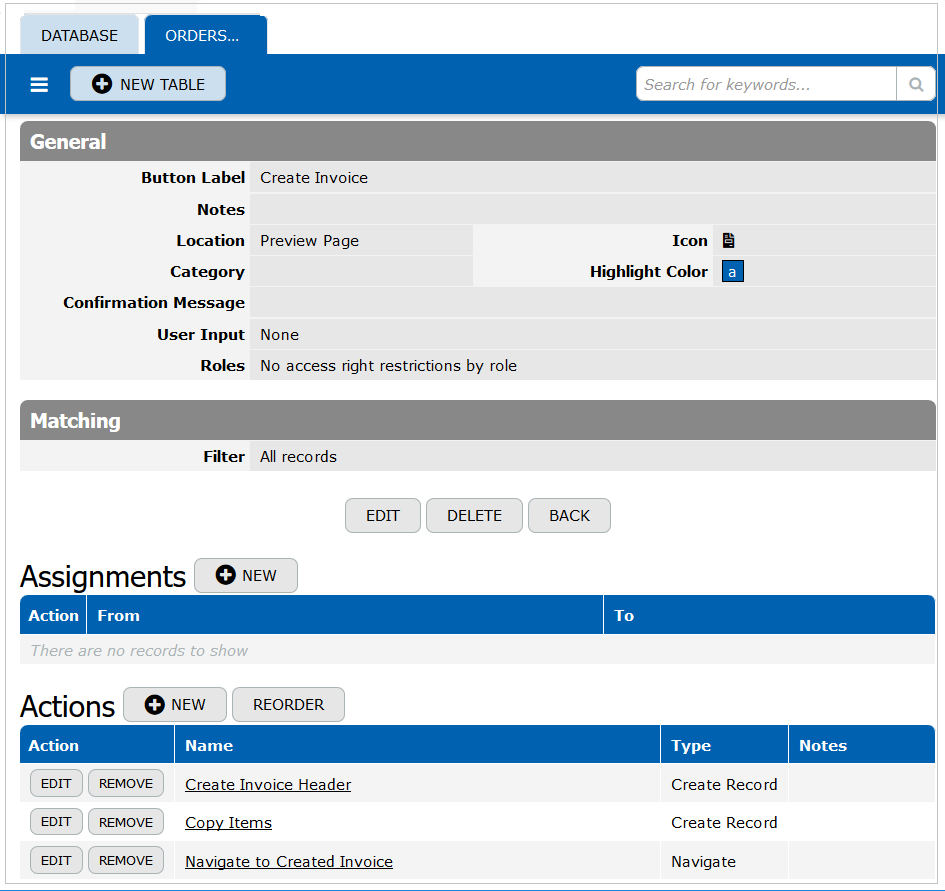Add a new action with New button
This screenshot has width=945, height=891.
click(175, 704)
